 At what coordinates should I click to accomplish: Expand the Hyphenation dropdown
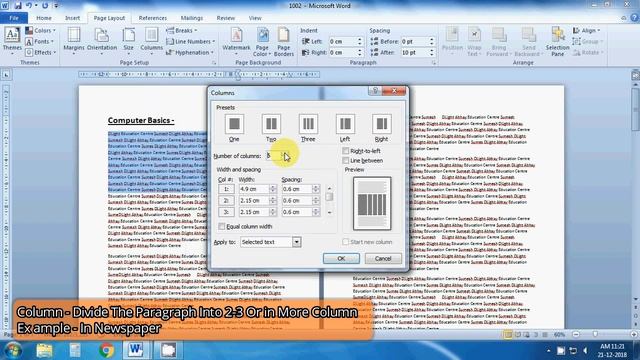(190, 53)
